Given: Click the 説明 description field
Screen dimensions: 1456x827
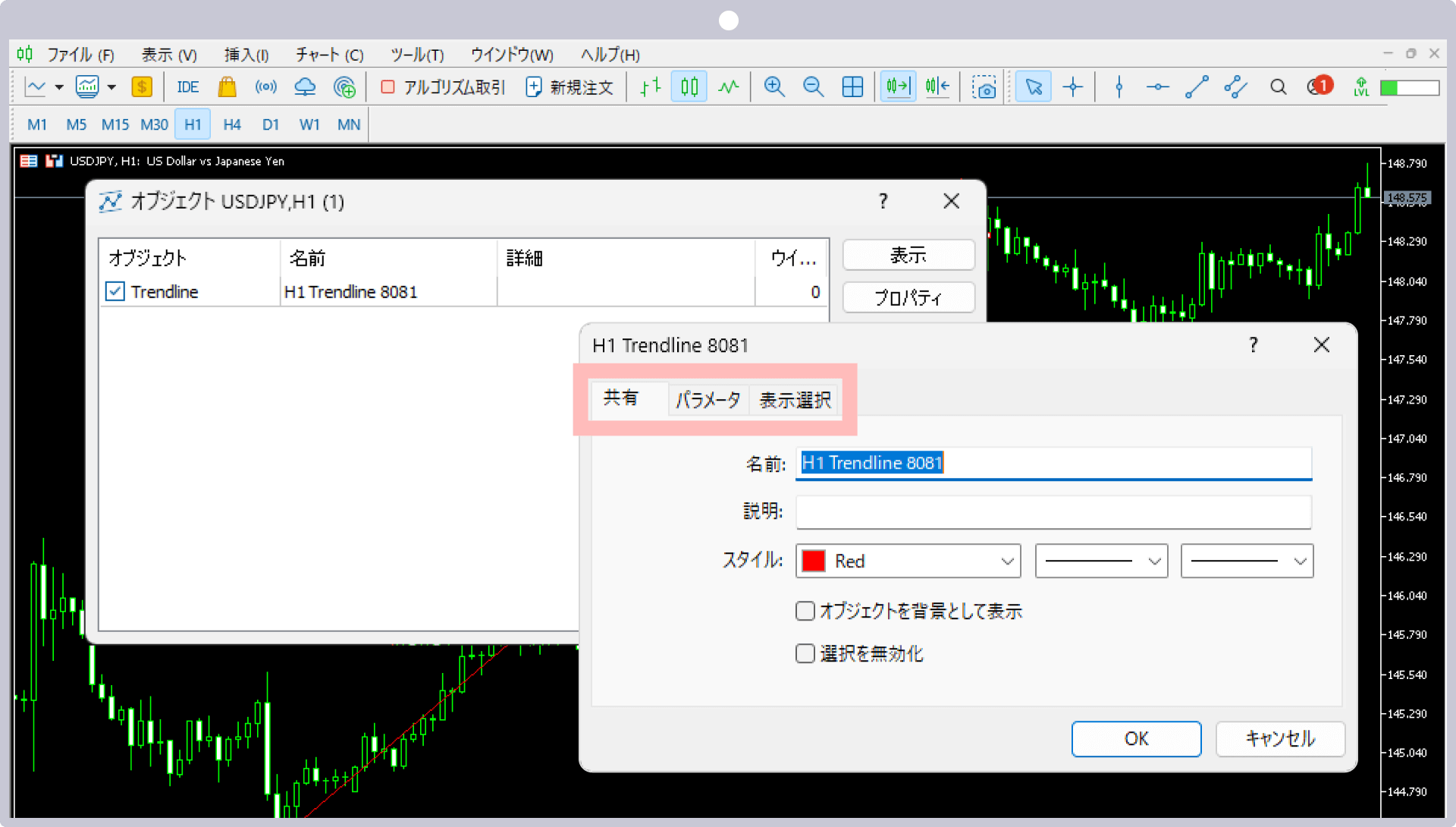Looking at the screenshot, I should tap(1054, 511).
